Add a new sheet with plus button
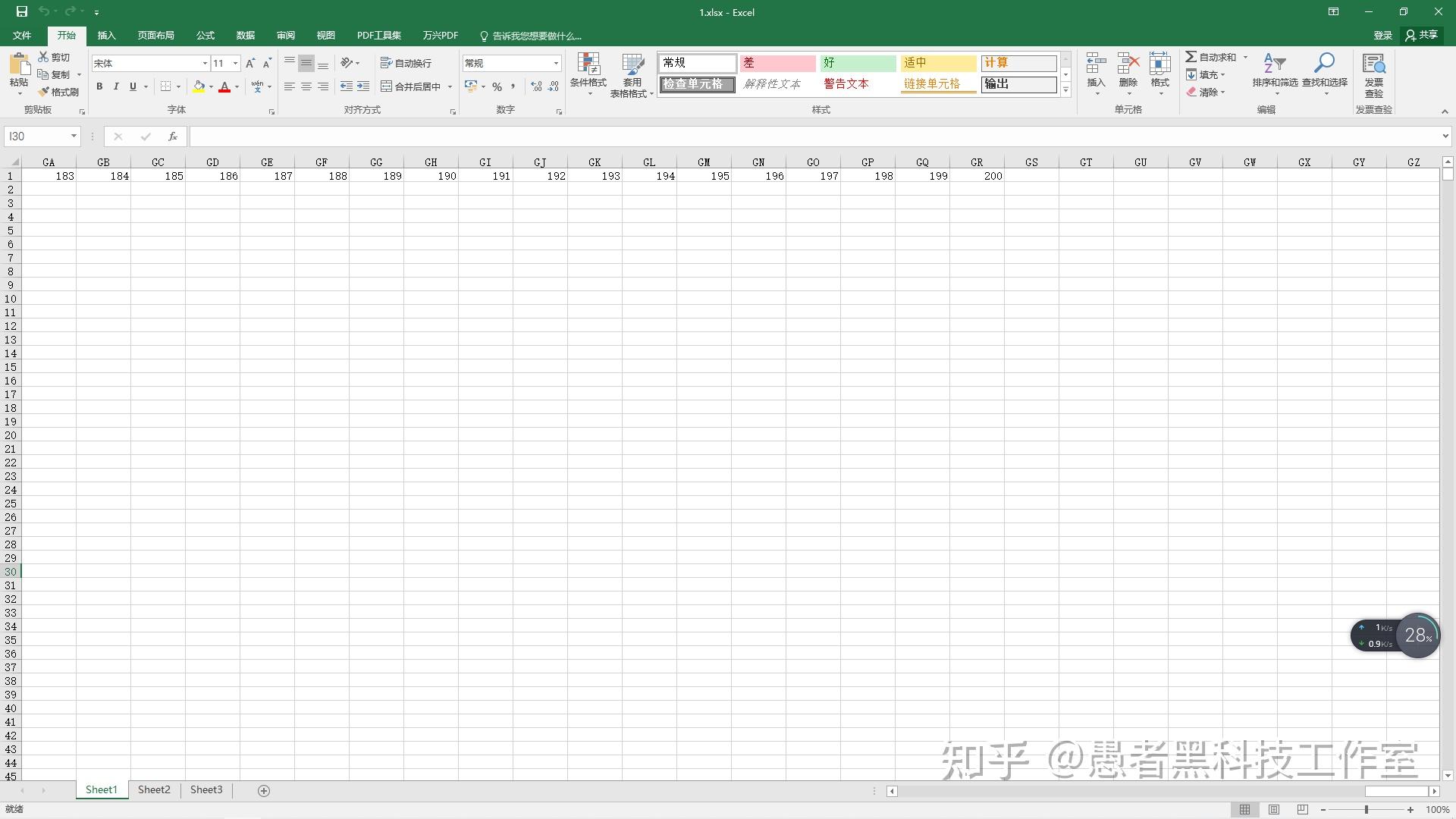 point(264,790)
